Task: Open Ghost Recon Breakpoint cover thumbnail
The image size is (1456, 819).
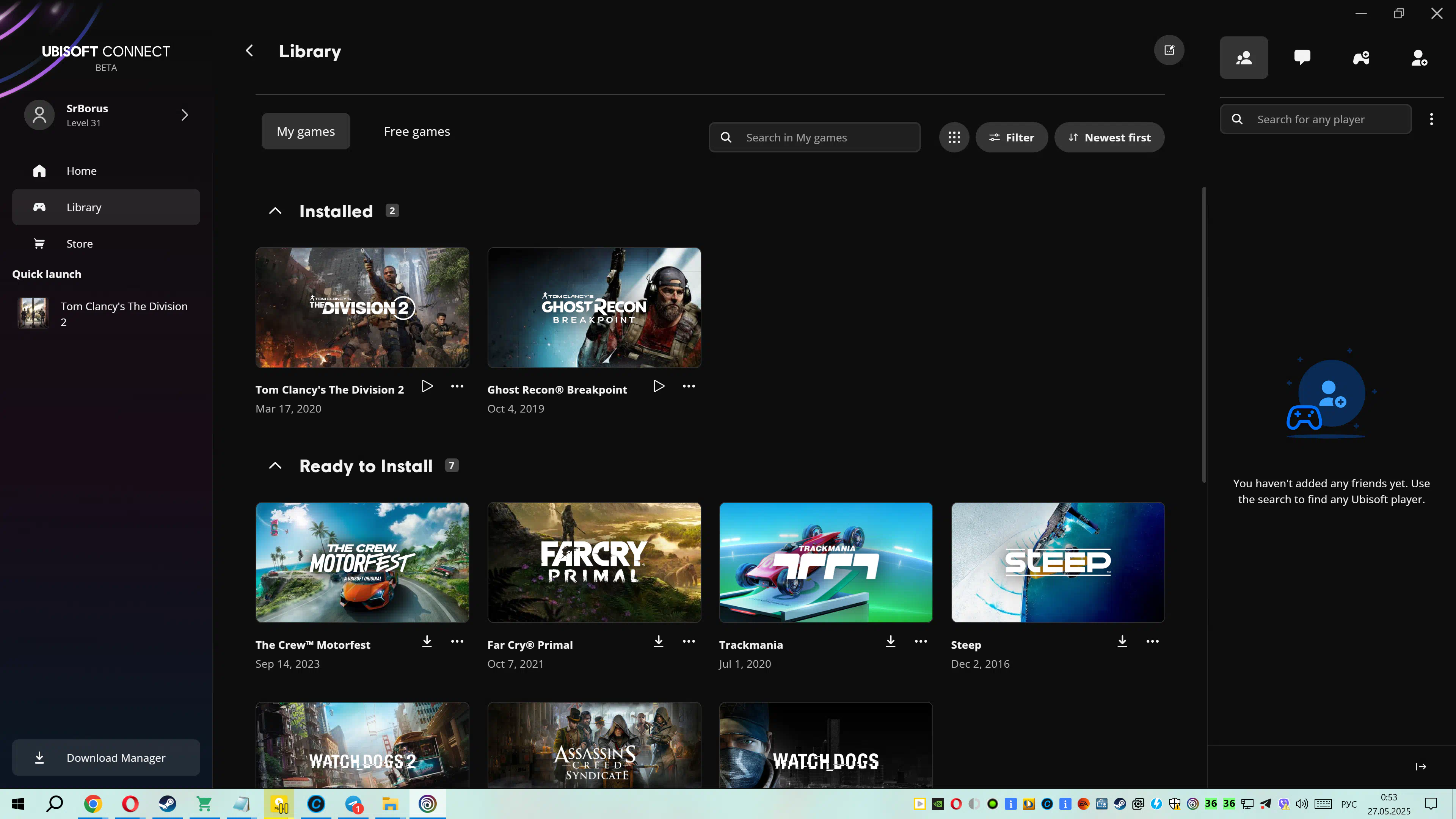Action: click(x=594, y=308)
